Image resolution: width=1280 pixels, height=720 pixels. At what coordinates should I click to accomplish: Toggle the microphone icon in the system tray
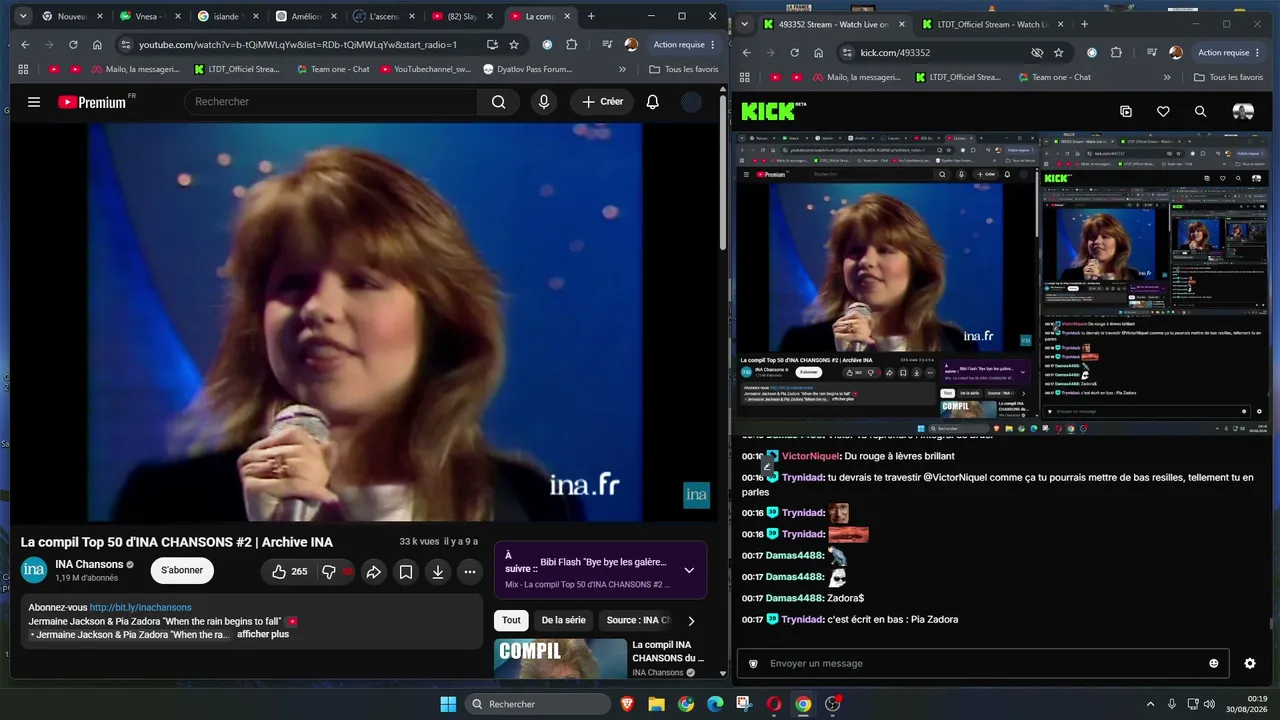pyautogui.click(x=1171, y=704)
